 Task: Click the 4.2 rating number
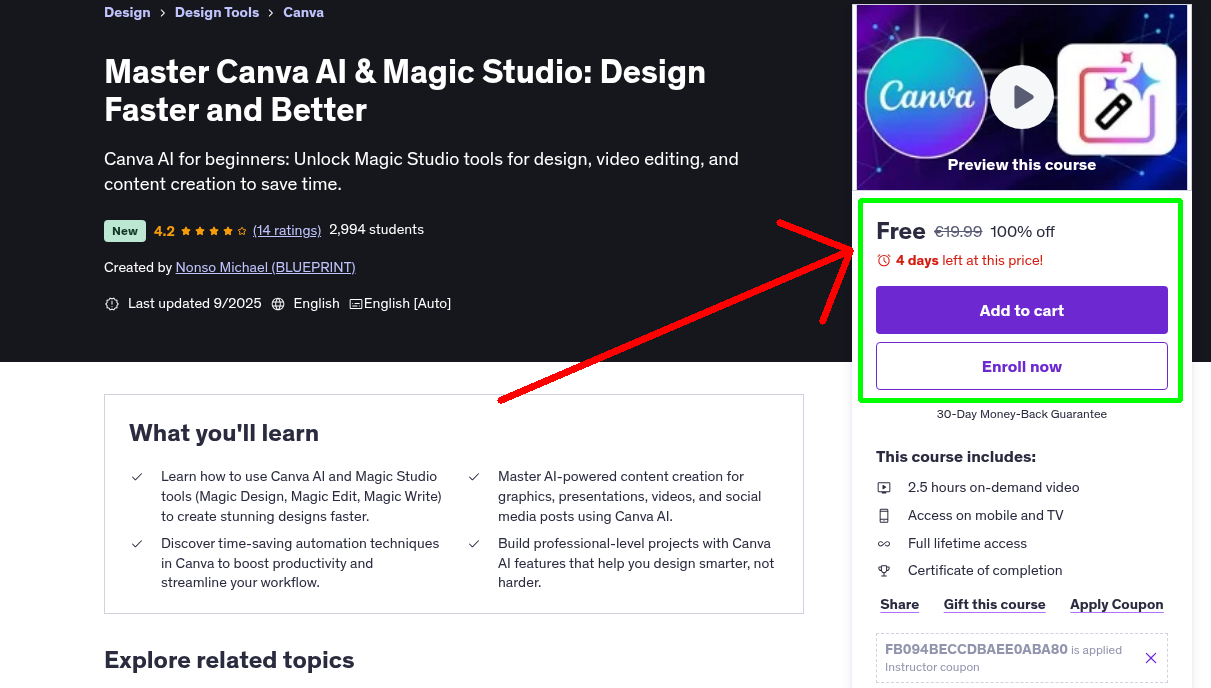click(x=164, y=231)
